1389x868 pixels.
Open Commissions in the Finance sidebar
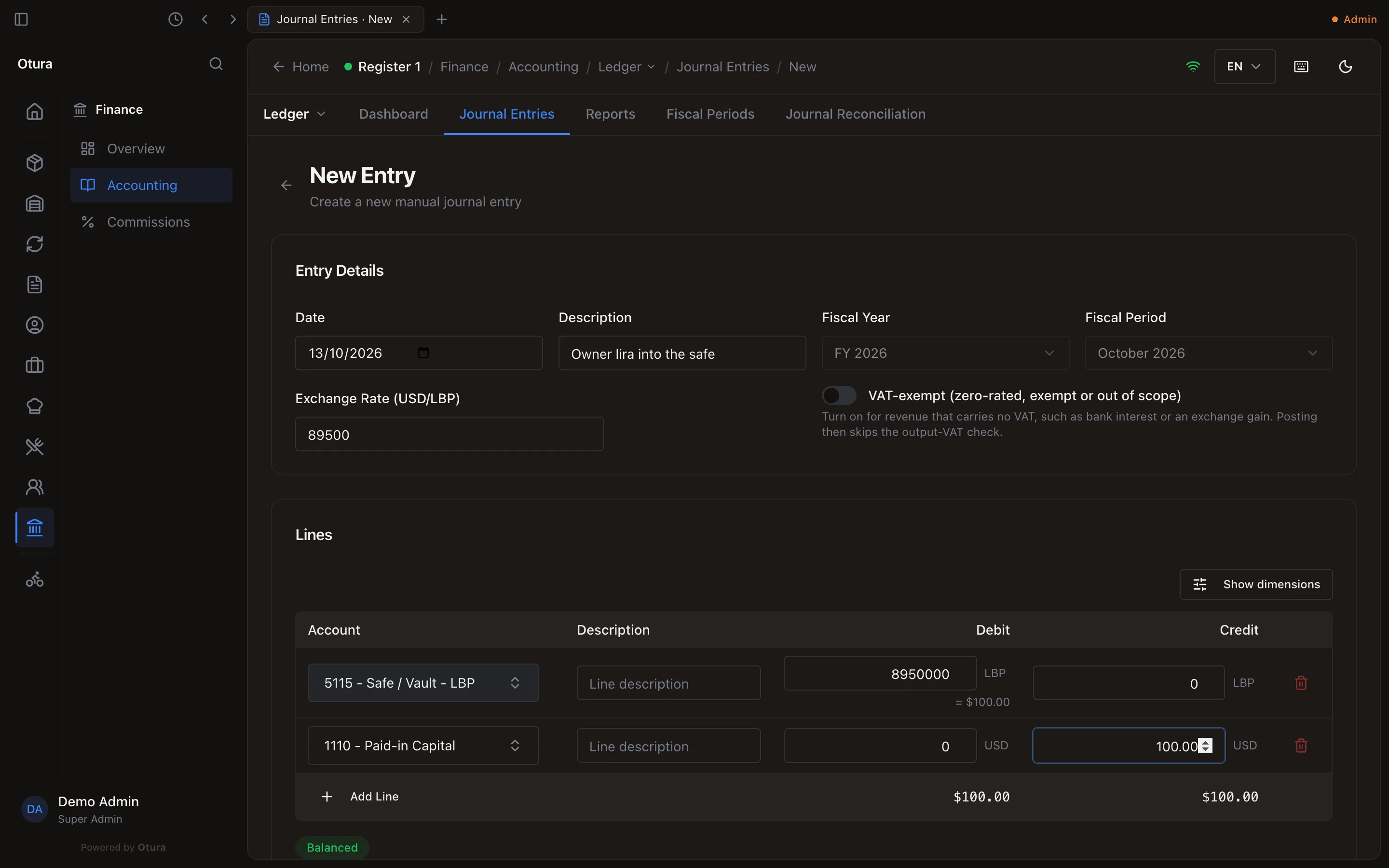coord(151,222)
